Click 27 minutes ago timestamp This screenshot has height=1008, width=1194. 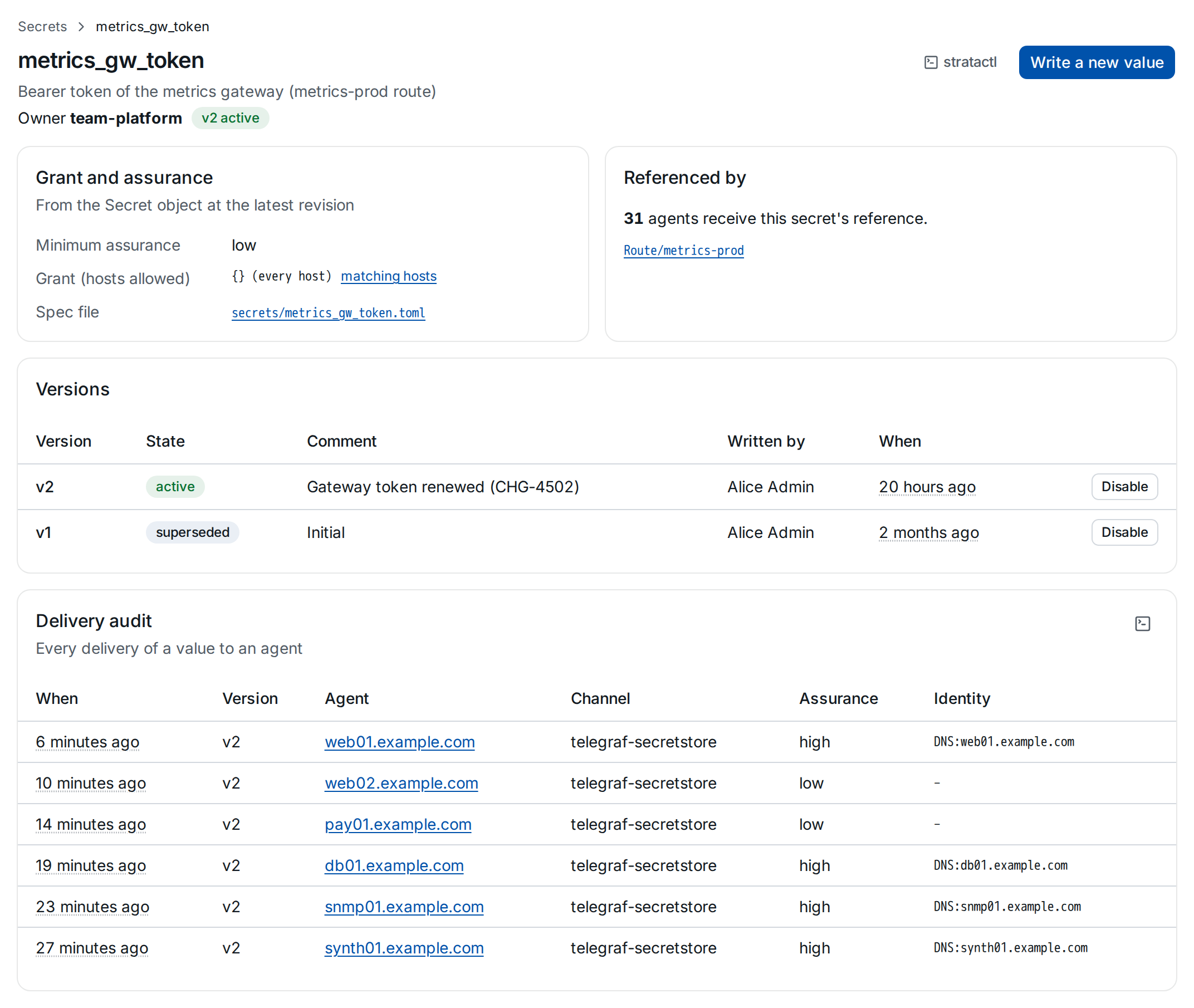click(92, 947)
